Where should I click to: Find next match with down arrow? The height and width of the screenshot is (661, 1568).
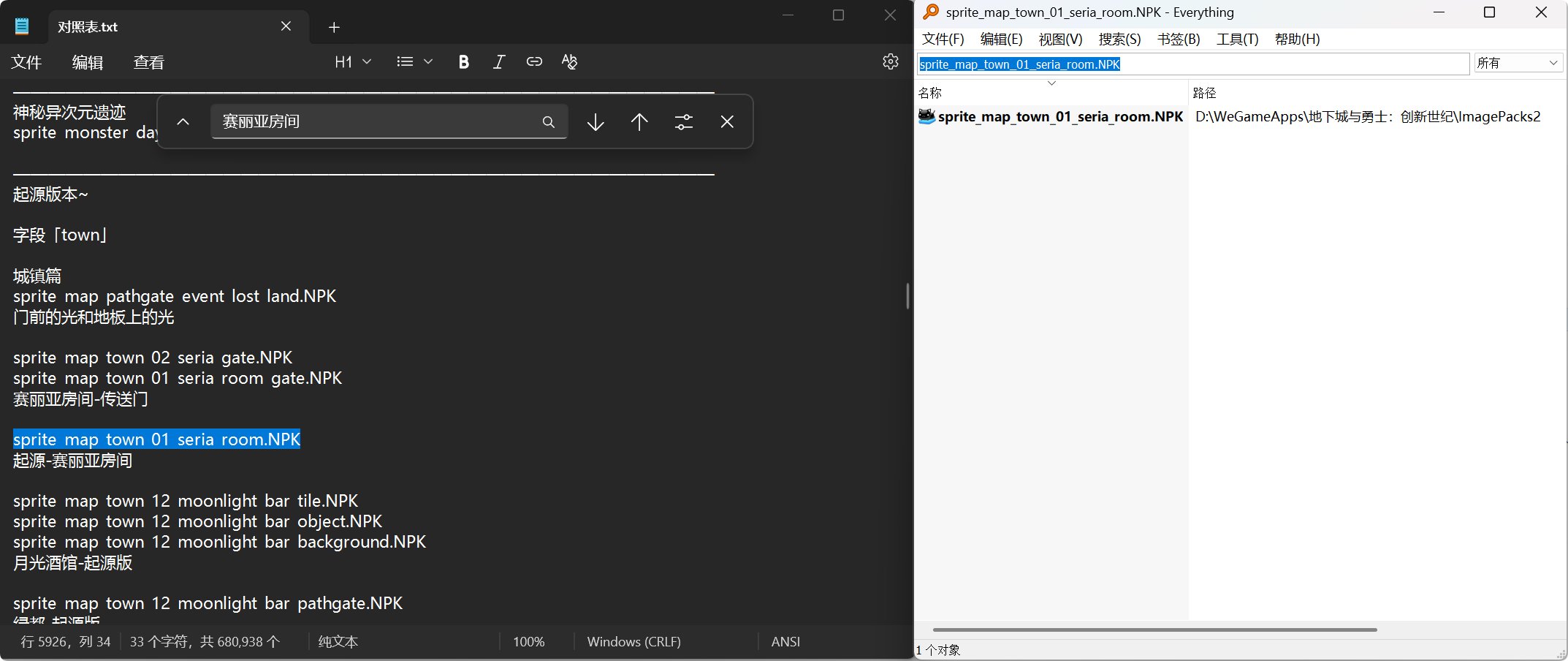595,122
